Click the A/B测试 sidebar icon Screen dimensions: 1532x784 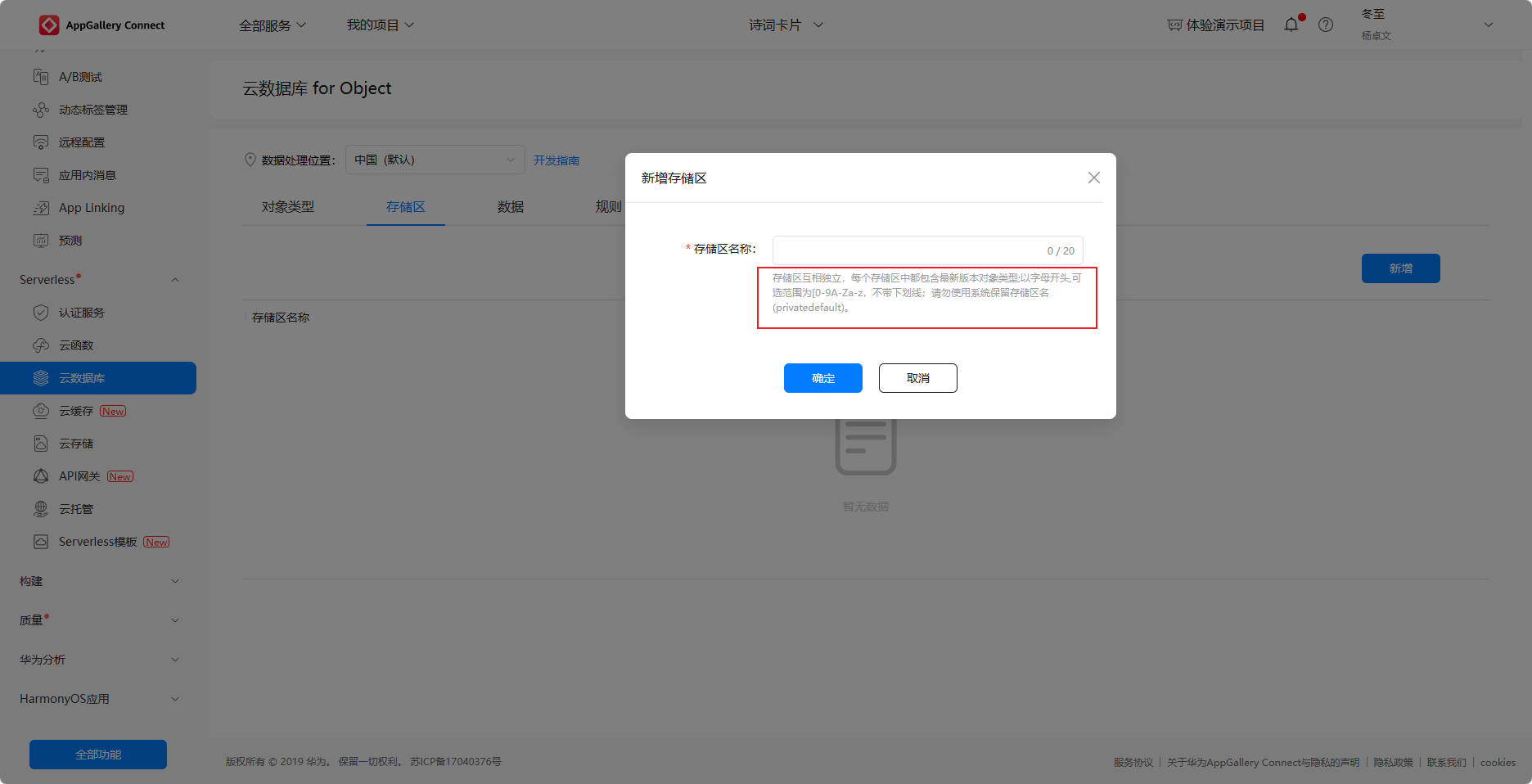41,77
